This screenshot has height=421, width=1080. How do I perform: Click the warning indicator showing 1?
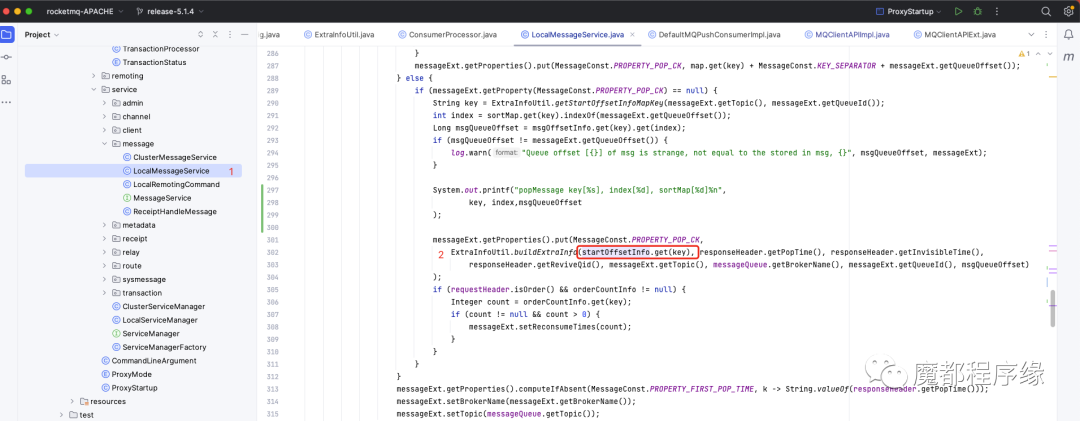[1024, 53]
